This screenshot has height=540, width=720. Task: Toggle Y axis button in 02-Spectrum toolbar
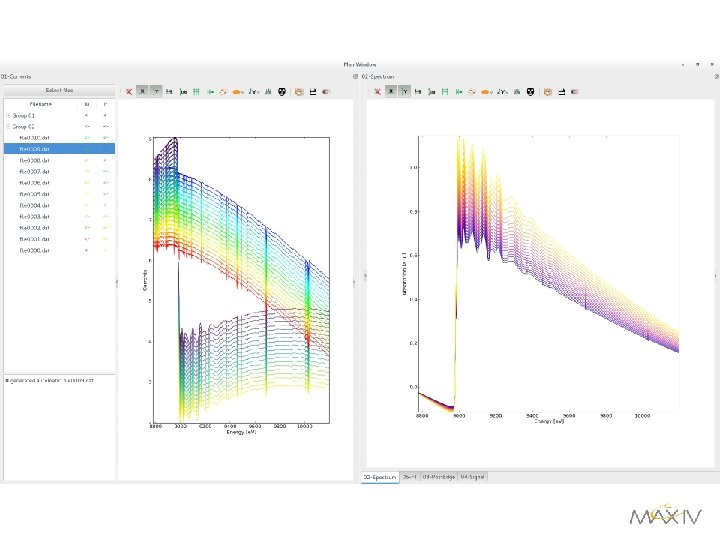[x=405, y=92]
